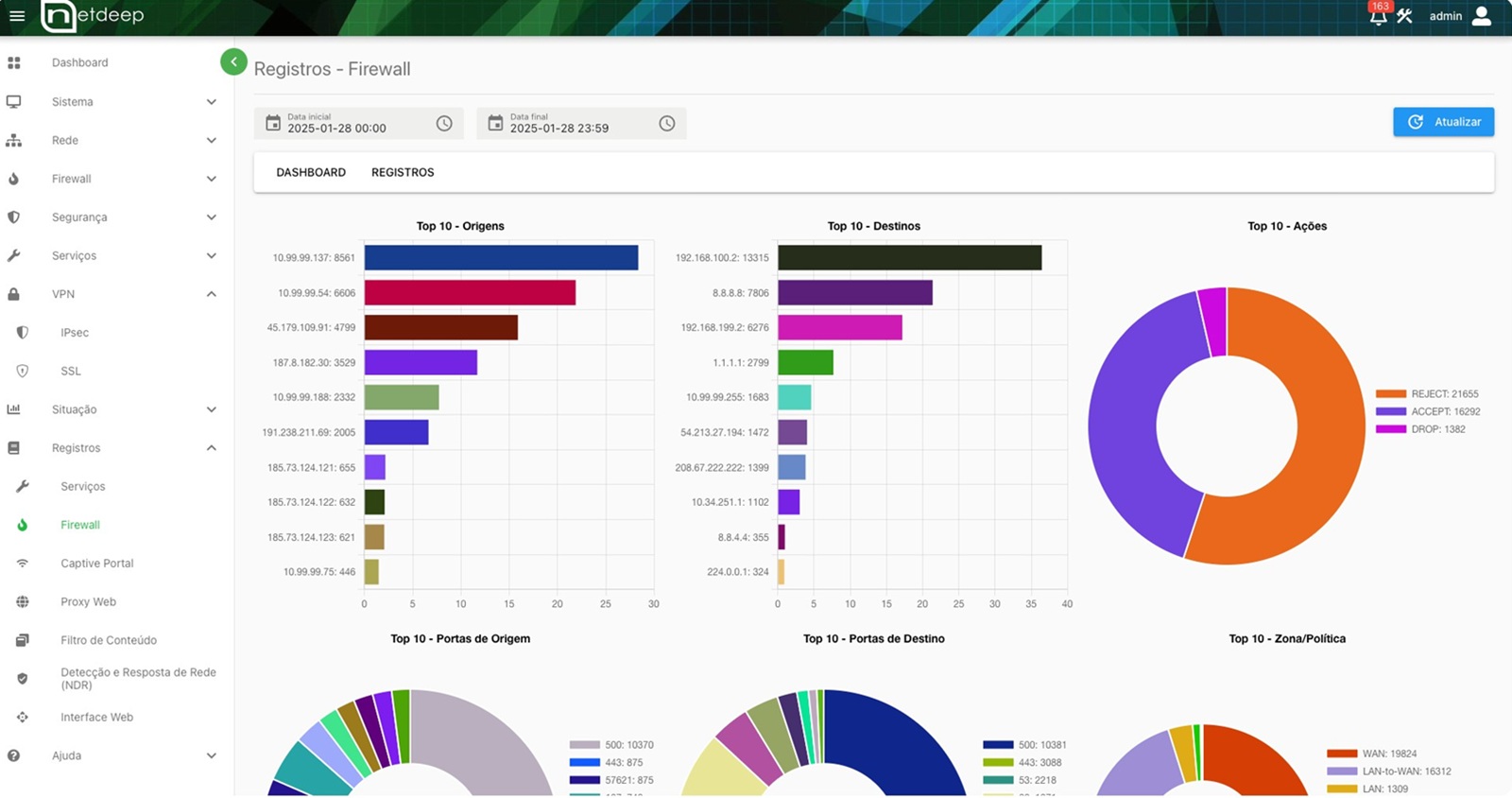Click the Firewall flame icon beside Segurança
The height and width of the screenshot is (798, 1512).
click(13, 179)
